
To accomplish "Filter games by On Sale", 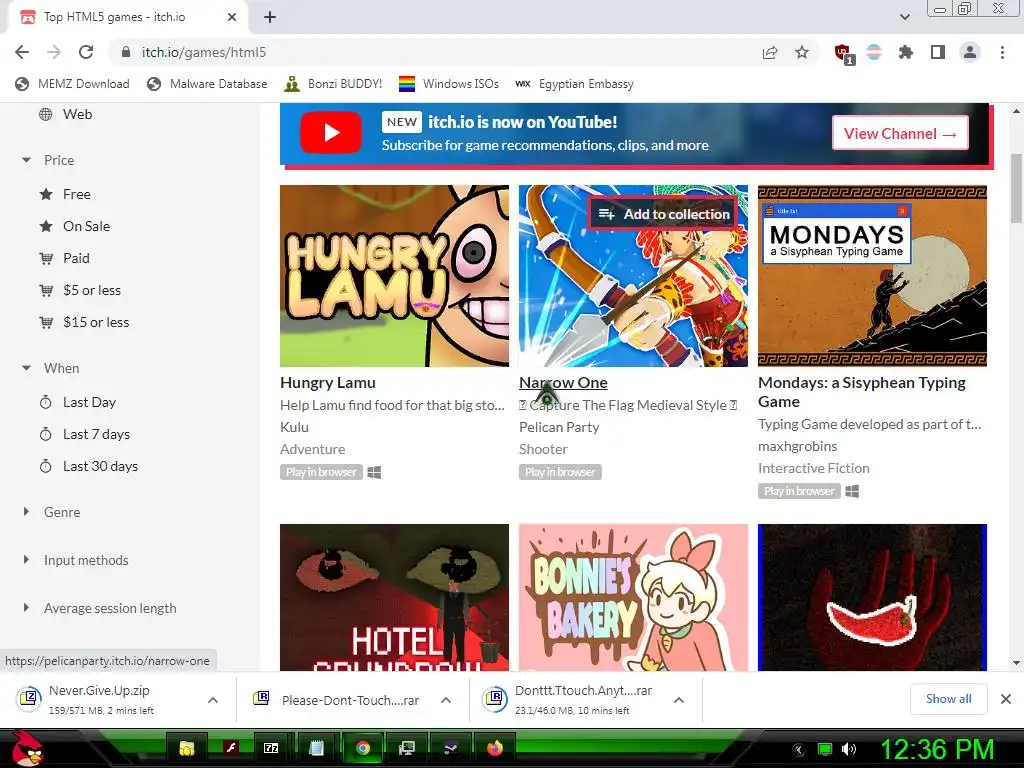I will click(x=74, y=226).
